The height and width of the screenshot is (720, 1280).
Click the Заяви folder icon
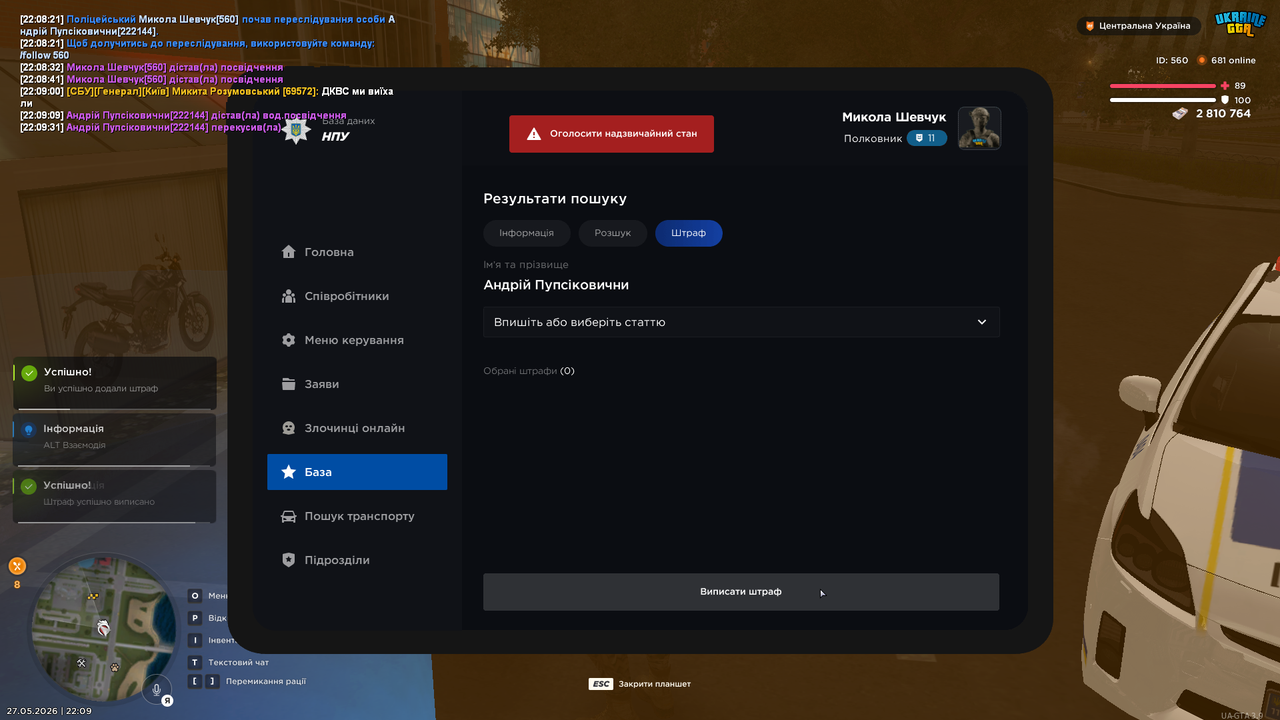[289, 384]
